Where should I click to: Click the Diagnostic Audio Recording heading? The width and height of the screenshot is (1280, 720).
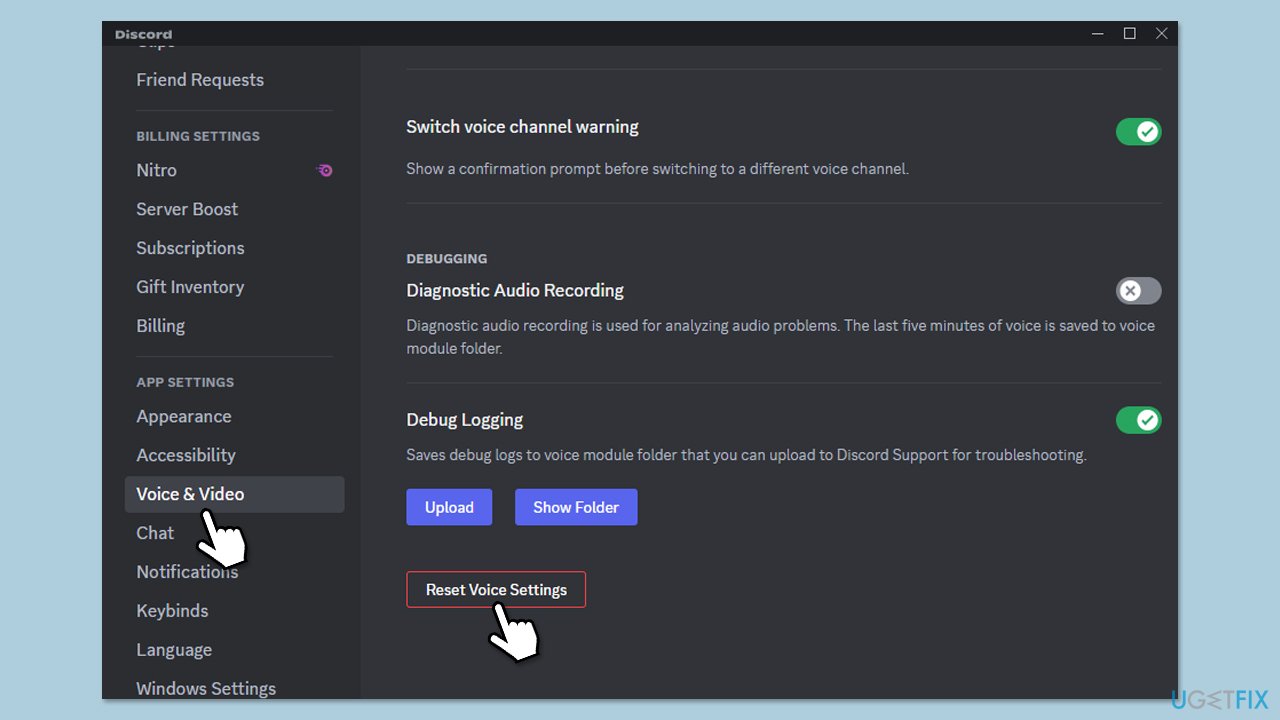515,290
